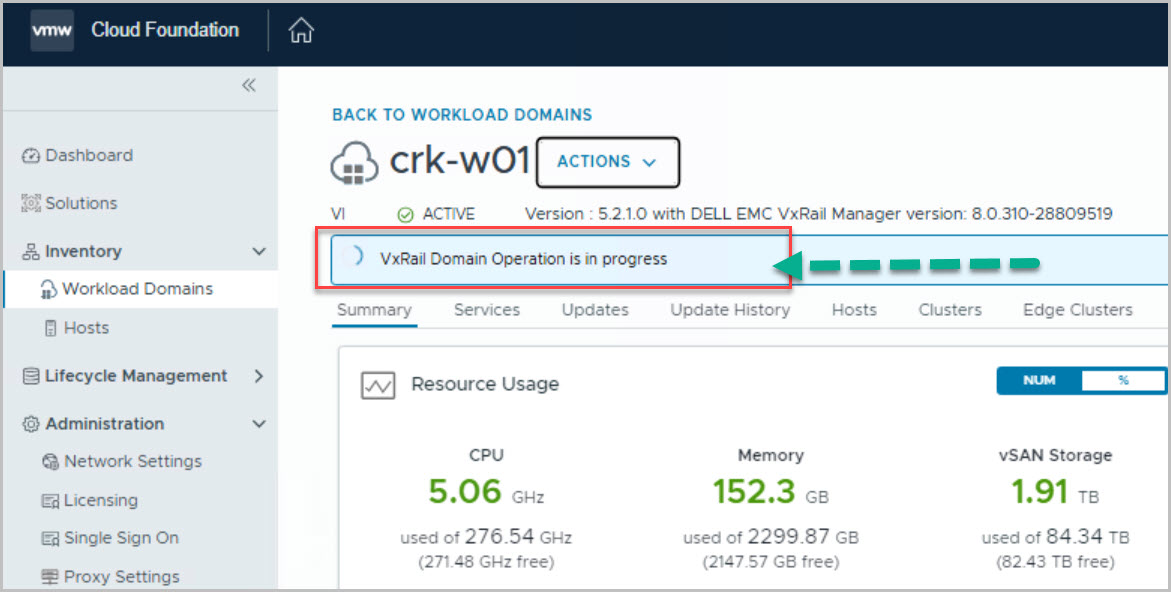Click the Administration gear icon
1171x592 pixels.
(31, 424)
